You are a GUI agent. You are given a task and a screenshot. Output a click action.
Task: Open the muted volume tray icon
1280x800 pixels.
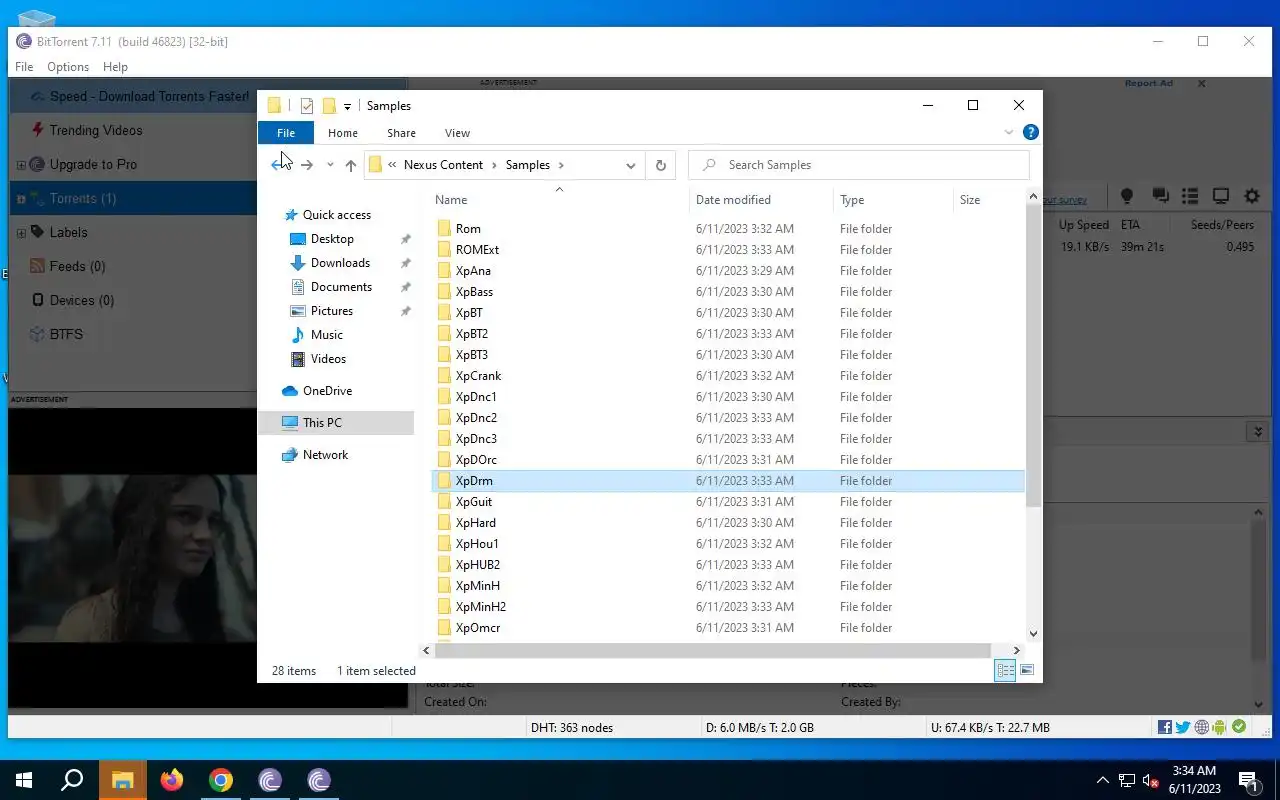(x=1151, y=781)
